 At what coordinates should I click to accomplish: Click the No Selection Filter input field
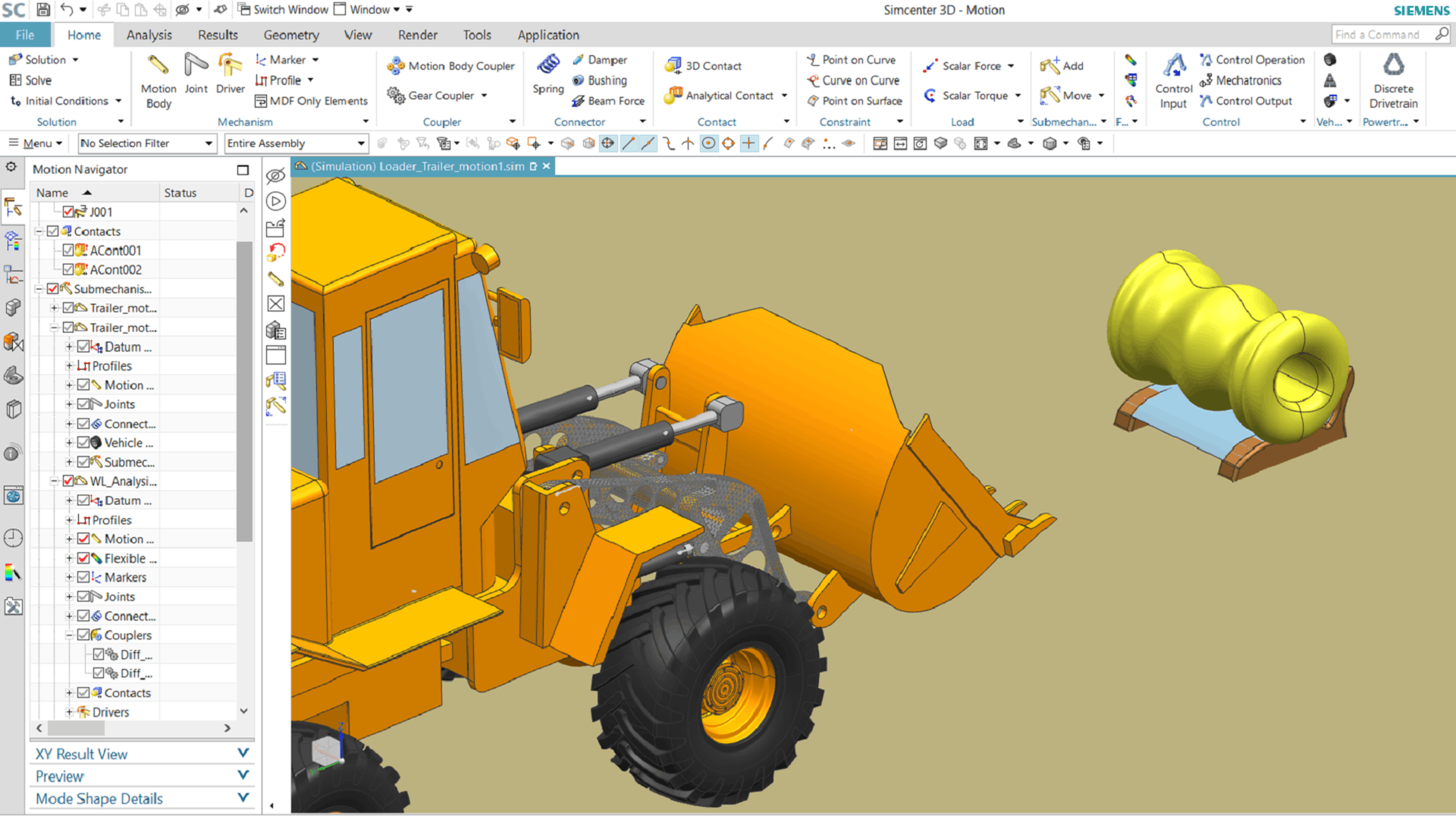146,143
